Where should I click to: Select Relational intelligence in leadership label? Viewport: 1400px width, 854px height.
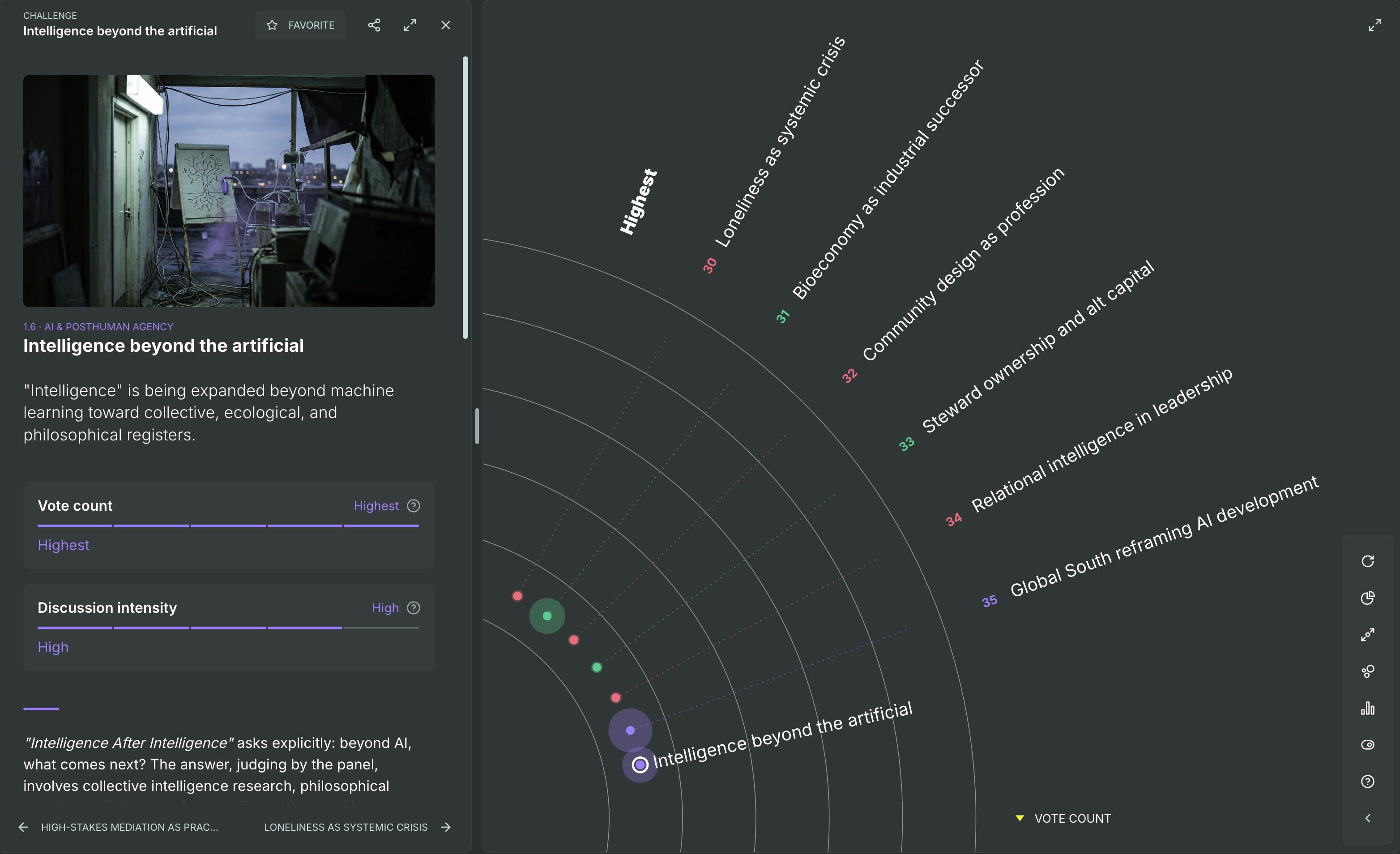pyautogui.click(x=1102, y=440)
